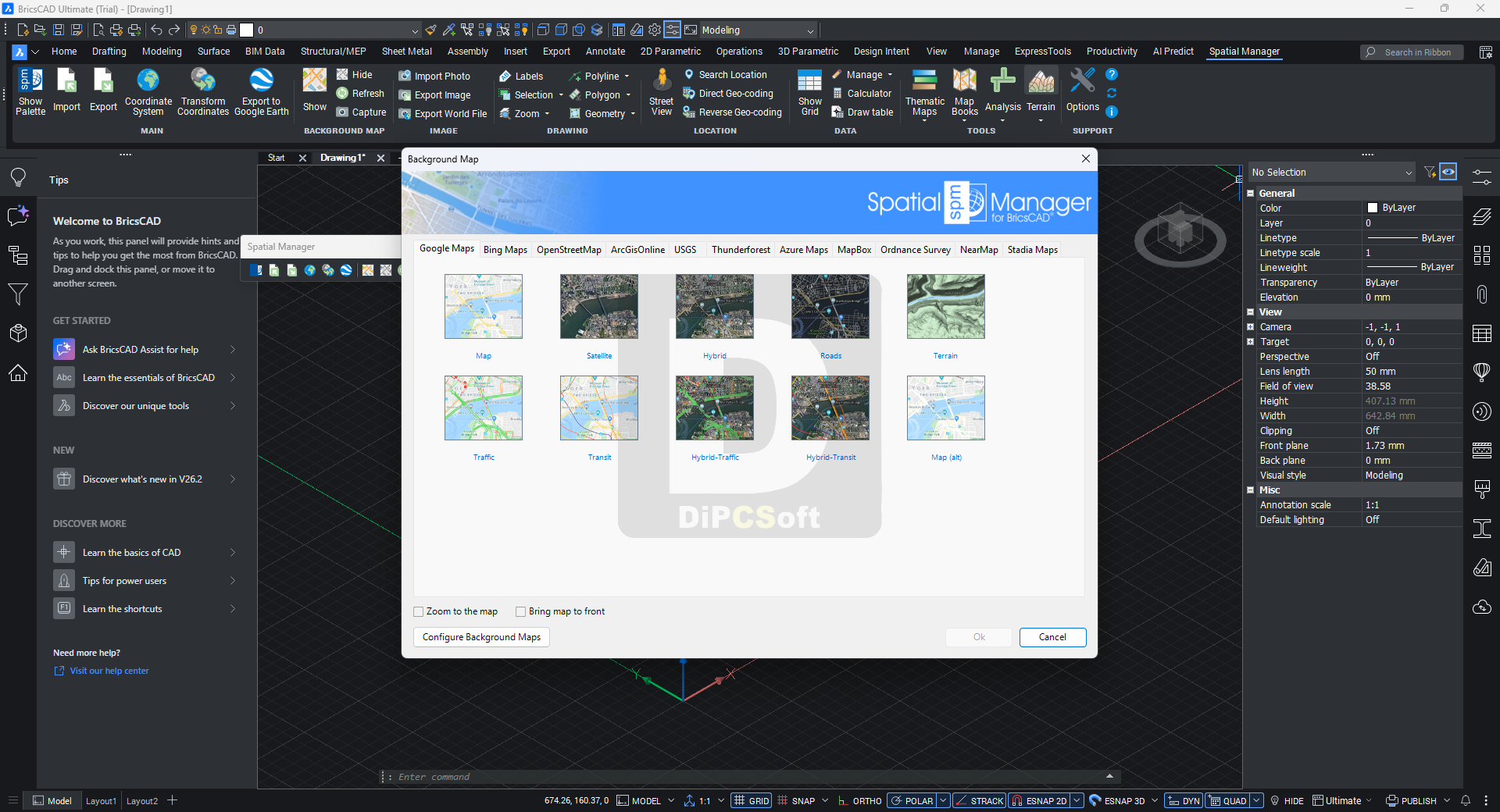
Task: Click Search Location tool
Action: [x=725, y=74]
